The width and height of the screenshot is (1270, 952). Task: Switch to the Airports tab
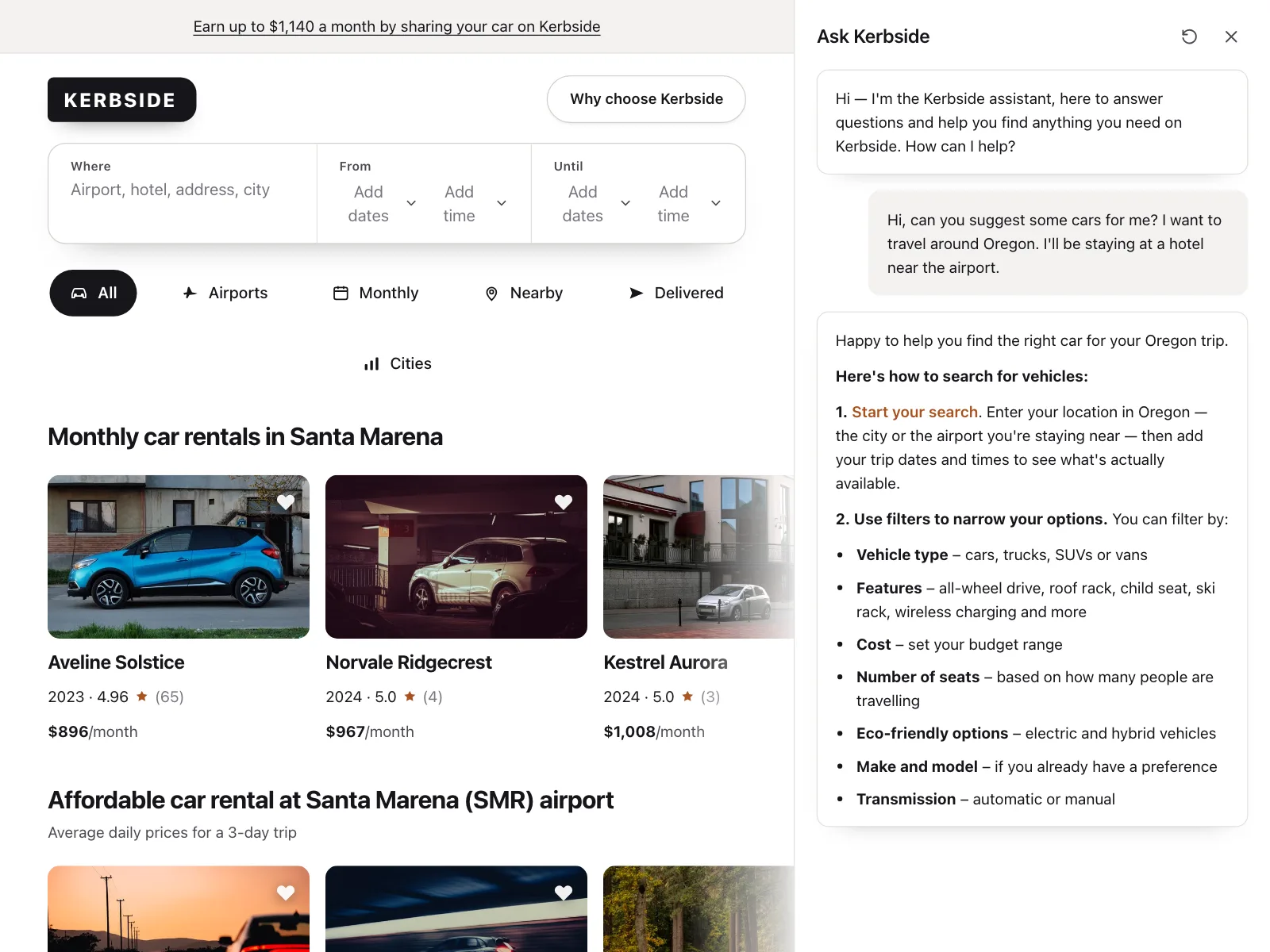(225, 294)
